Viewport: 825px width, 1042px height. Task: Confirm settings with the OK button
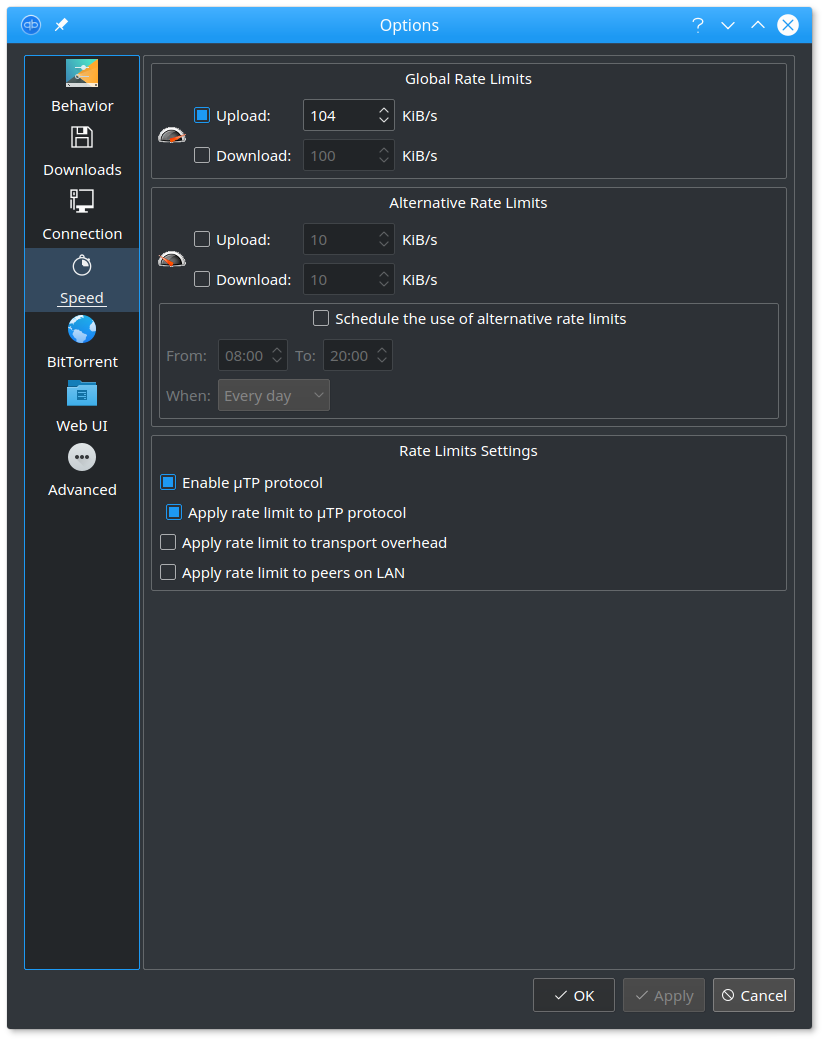tap(574, 995)
